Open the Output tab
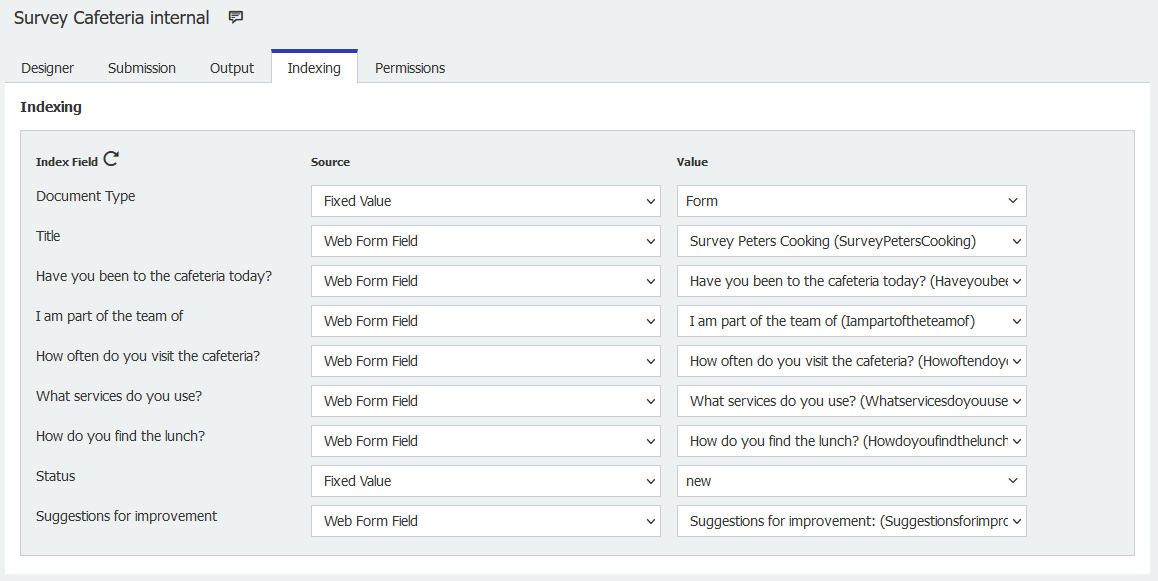 coord(231,67)
